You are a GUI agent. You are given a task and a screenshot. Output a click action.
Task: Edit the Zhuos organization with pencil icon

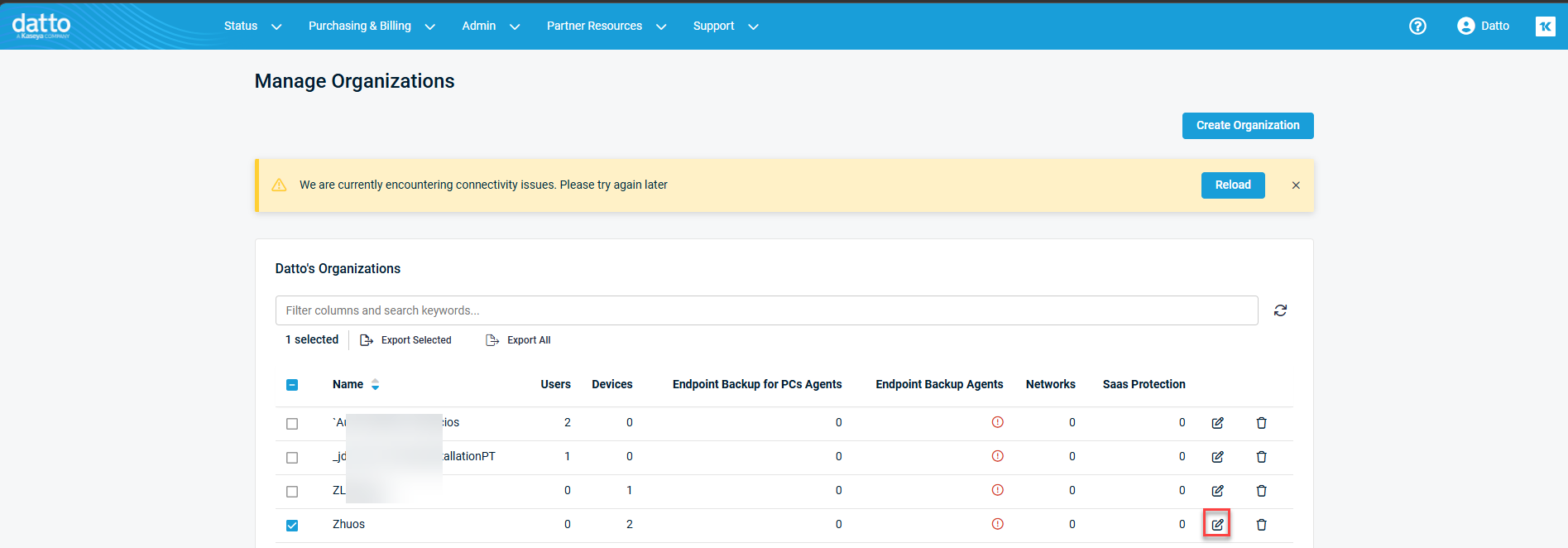pyautogui.click(x=1217, y=524)
